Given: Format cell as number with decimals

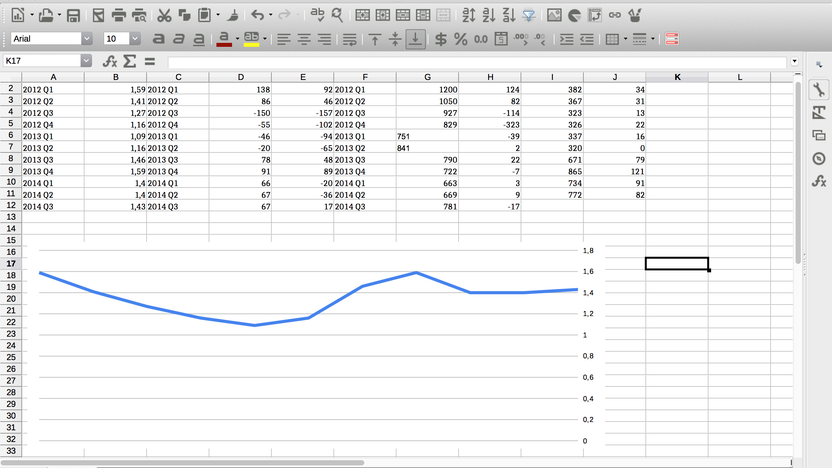Looking at the screenshot, I should point(481,39).
